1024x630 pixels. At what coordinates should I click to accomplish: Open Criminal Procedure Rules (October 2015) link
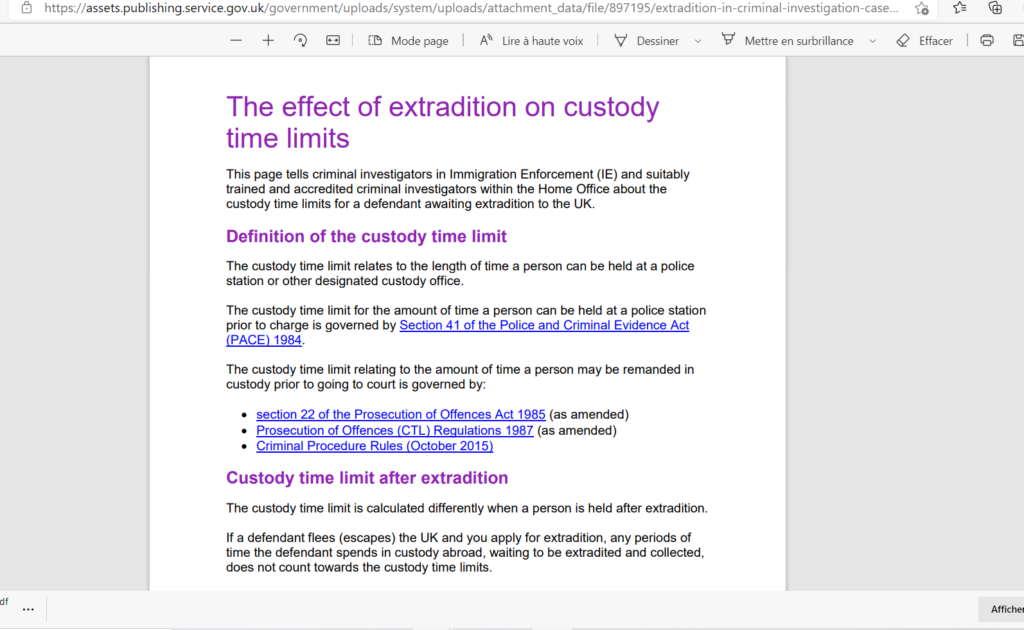(x=374, y=447)
